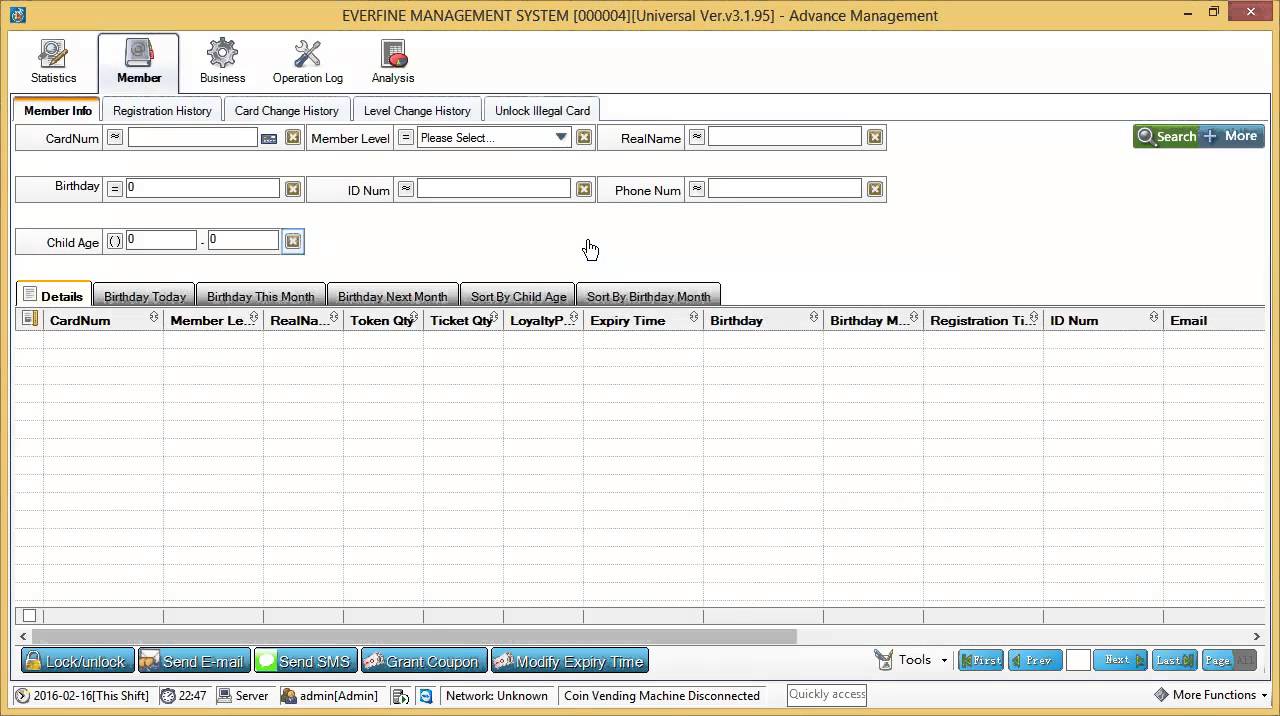Click the status bar device icon after admin
Image resolution: width=1280 pixels, height=716 pixels.
pos(400,696)
